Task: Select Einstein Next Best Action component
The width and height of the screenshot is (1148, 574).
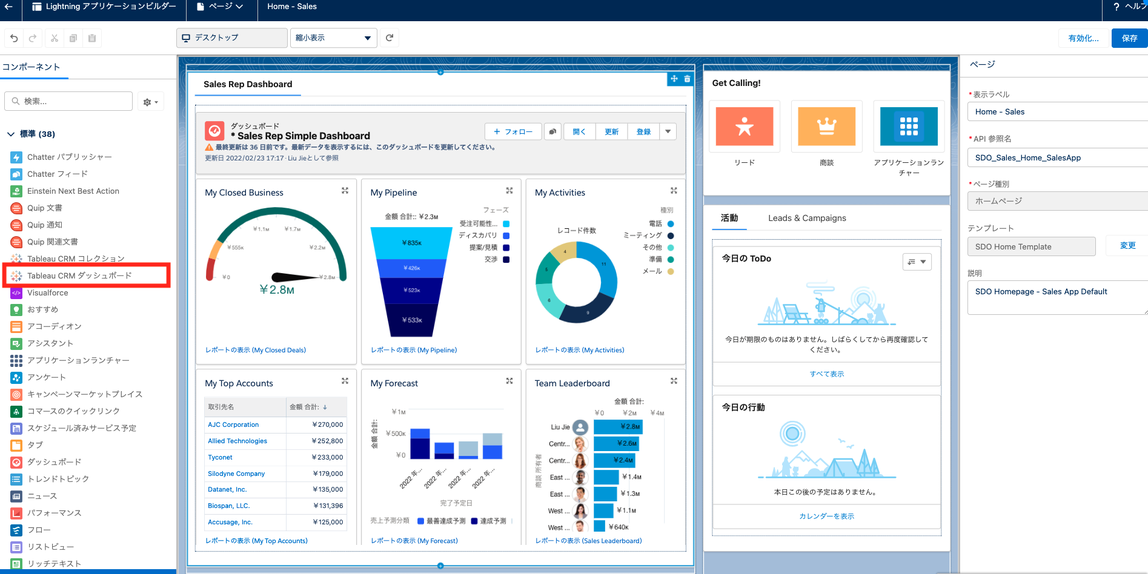Action: pyautogui.click(x=73, y=190)
